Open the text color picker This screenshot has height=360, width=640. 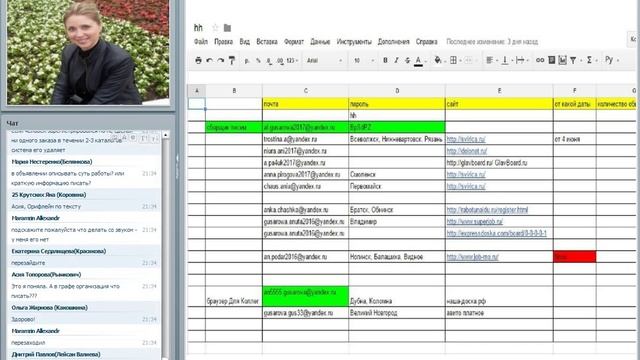tap(418, 61)
